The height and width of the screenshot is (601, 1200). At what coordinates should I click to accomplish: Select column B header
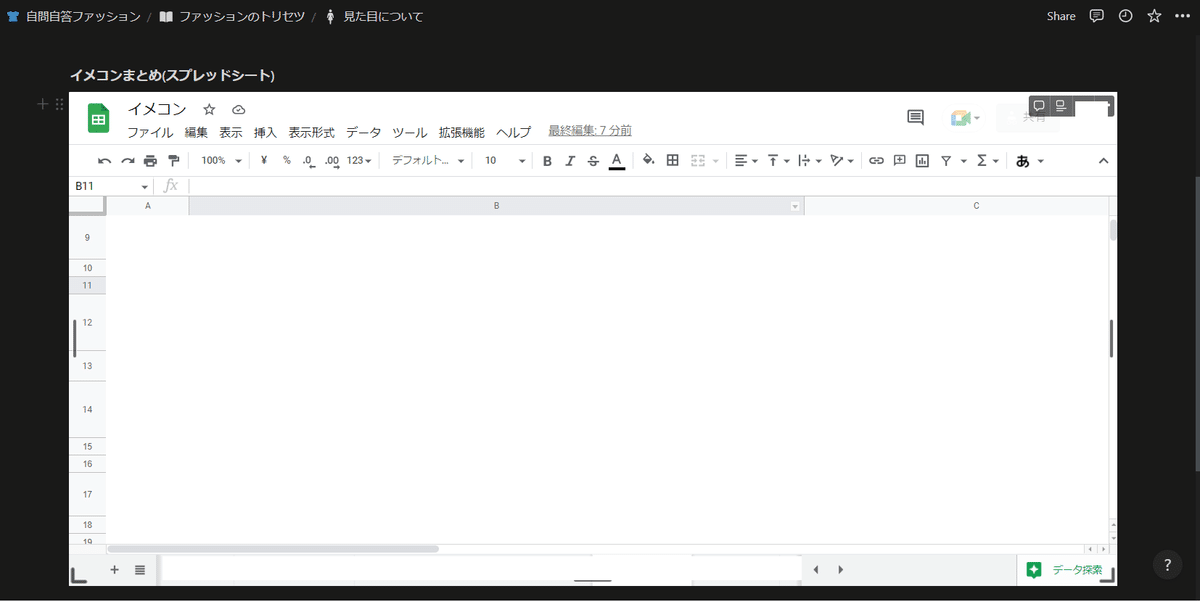pos(496,205)
